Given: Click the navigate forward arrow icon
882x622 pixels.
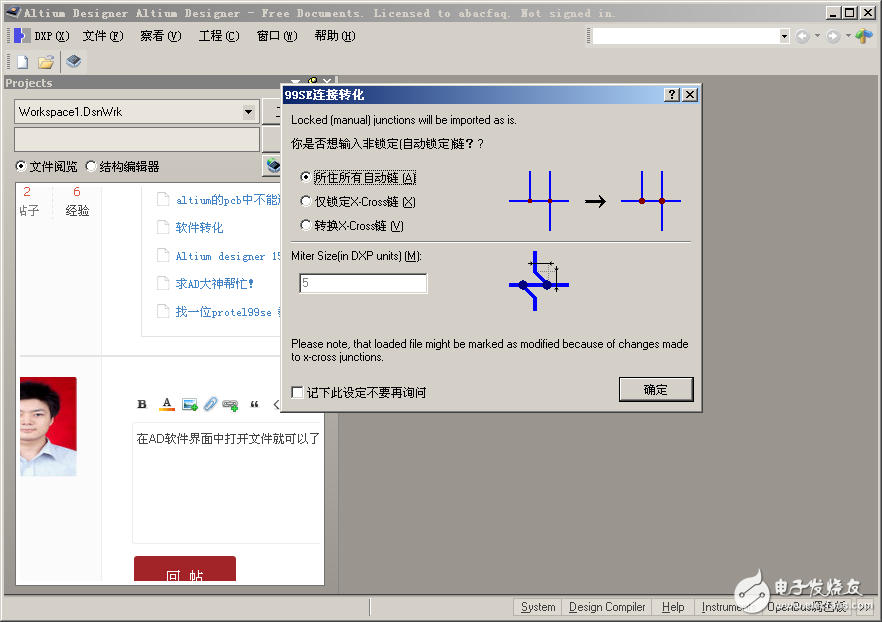Looking at the screenshot, I should coord(833,37).
